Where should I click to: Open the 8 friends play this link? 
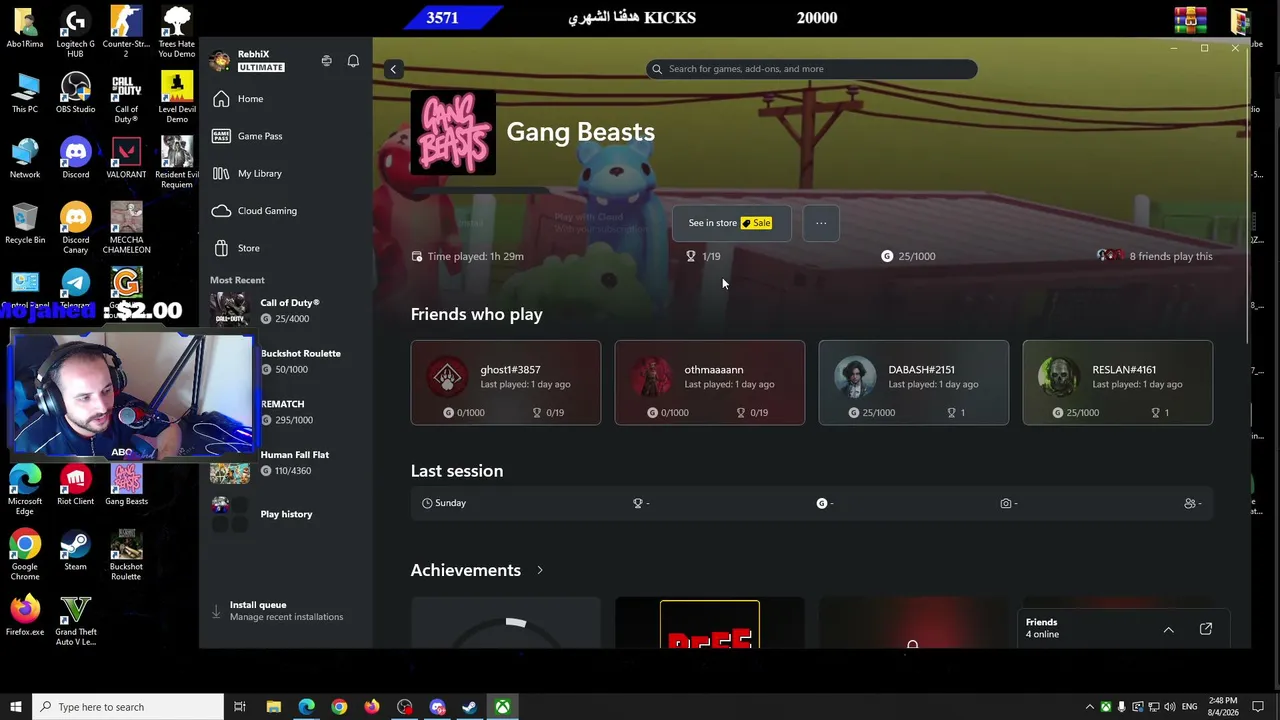pos(1155,256)
